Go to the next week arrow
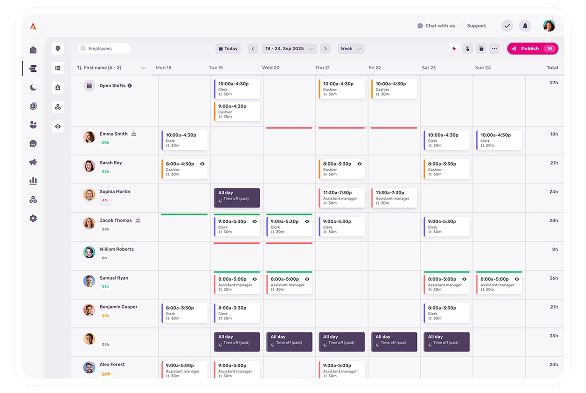 point(326,49)
